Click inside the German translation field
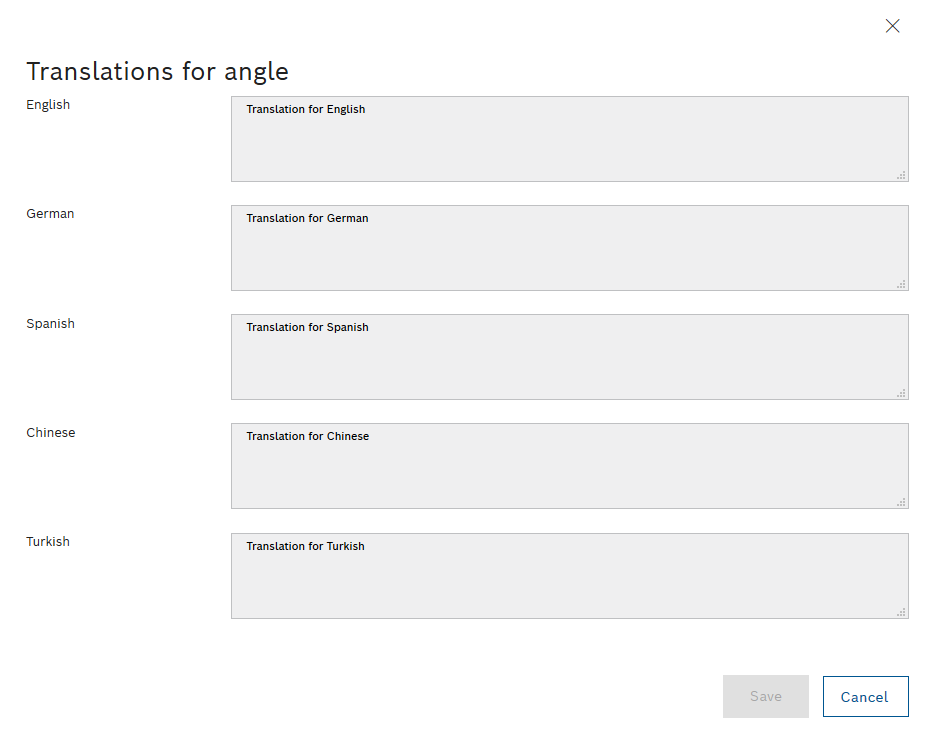Image resolution: width=933 pixels, height=744 pixels. pos(569,248)
